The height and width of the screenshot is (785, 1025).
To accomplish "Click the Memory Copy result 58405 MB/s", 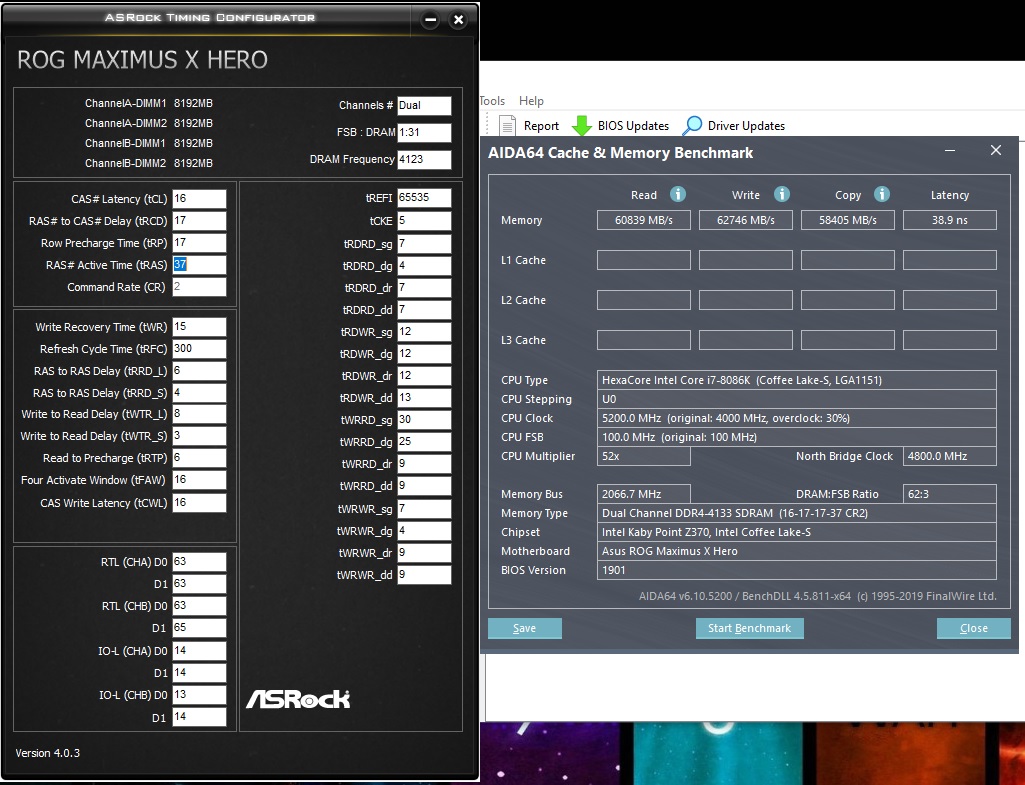I will click(848, 220).
